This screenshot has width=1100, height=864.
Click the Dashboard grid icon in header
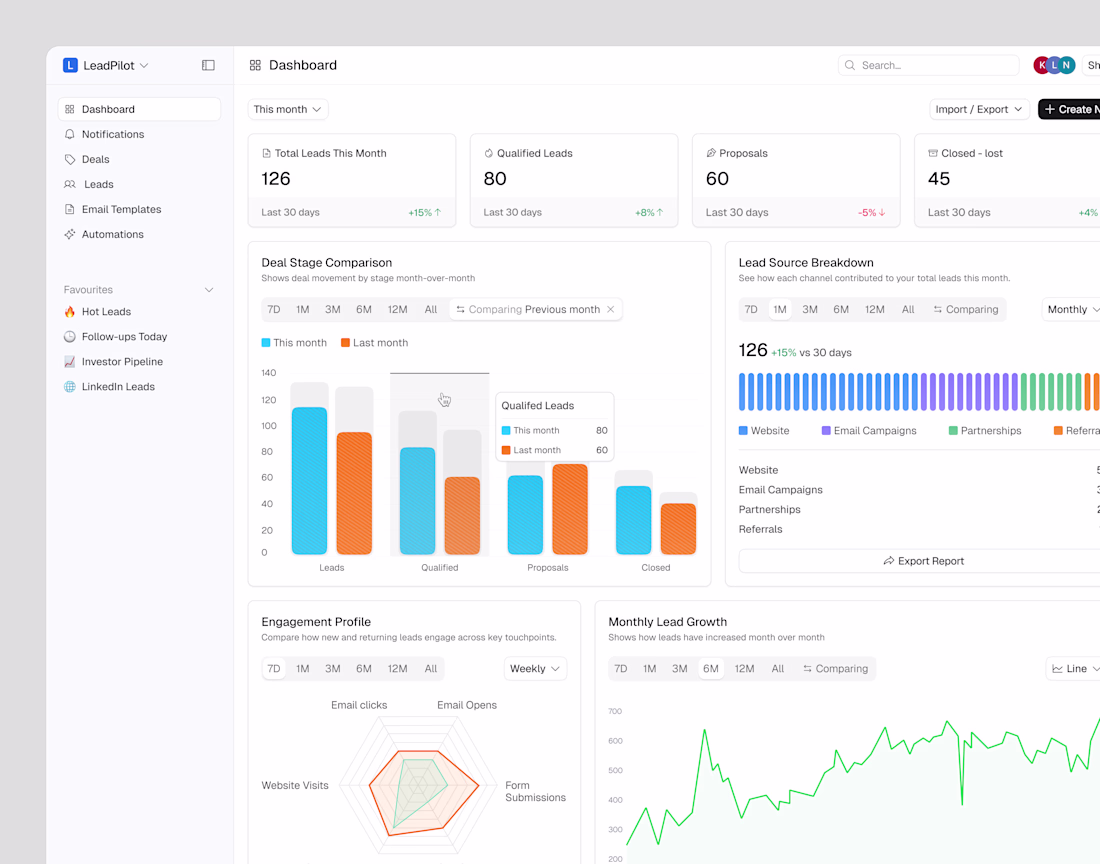[x=255, y=65]
